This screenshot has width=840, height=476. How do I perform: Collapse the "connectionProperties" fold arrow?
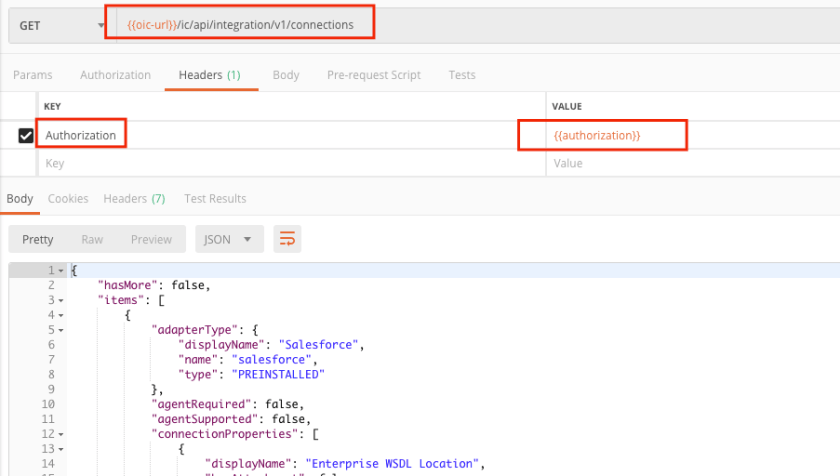point(61,433)
